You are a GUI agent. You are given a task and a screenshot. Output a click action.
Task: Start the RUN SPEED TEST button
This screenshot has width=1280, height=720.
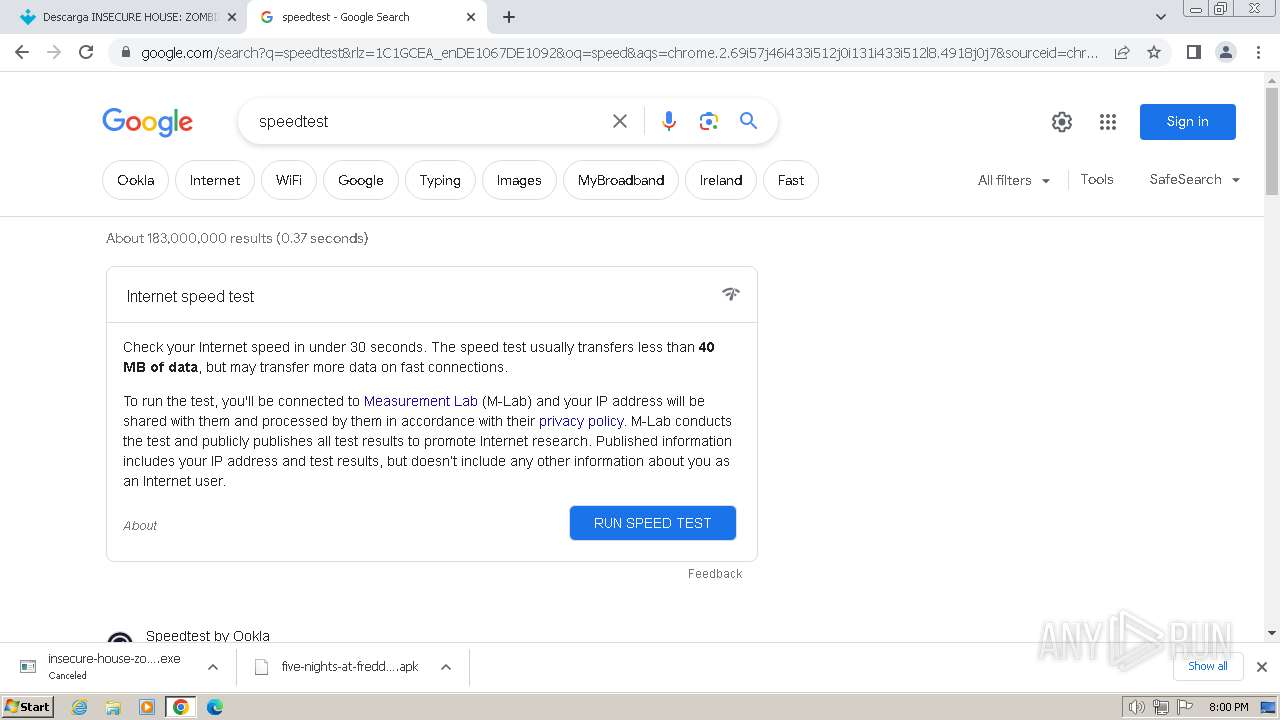(x=653, y=523)
